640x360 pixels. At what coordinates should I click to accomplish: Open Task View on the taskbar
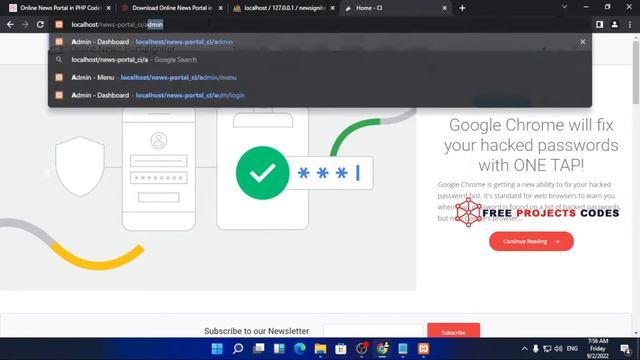tap(258, 349)
